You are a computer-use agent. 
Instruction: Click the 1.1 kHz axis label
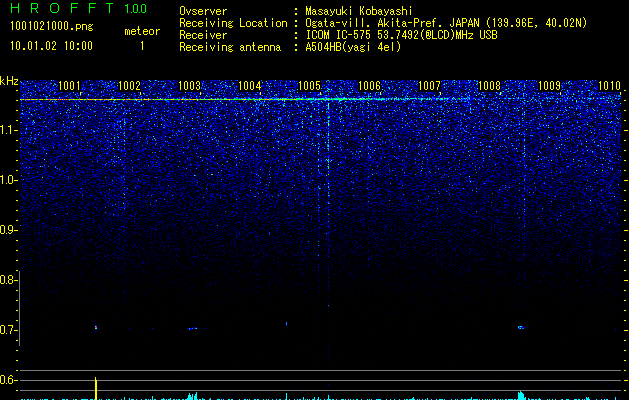(8, 130)
